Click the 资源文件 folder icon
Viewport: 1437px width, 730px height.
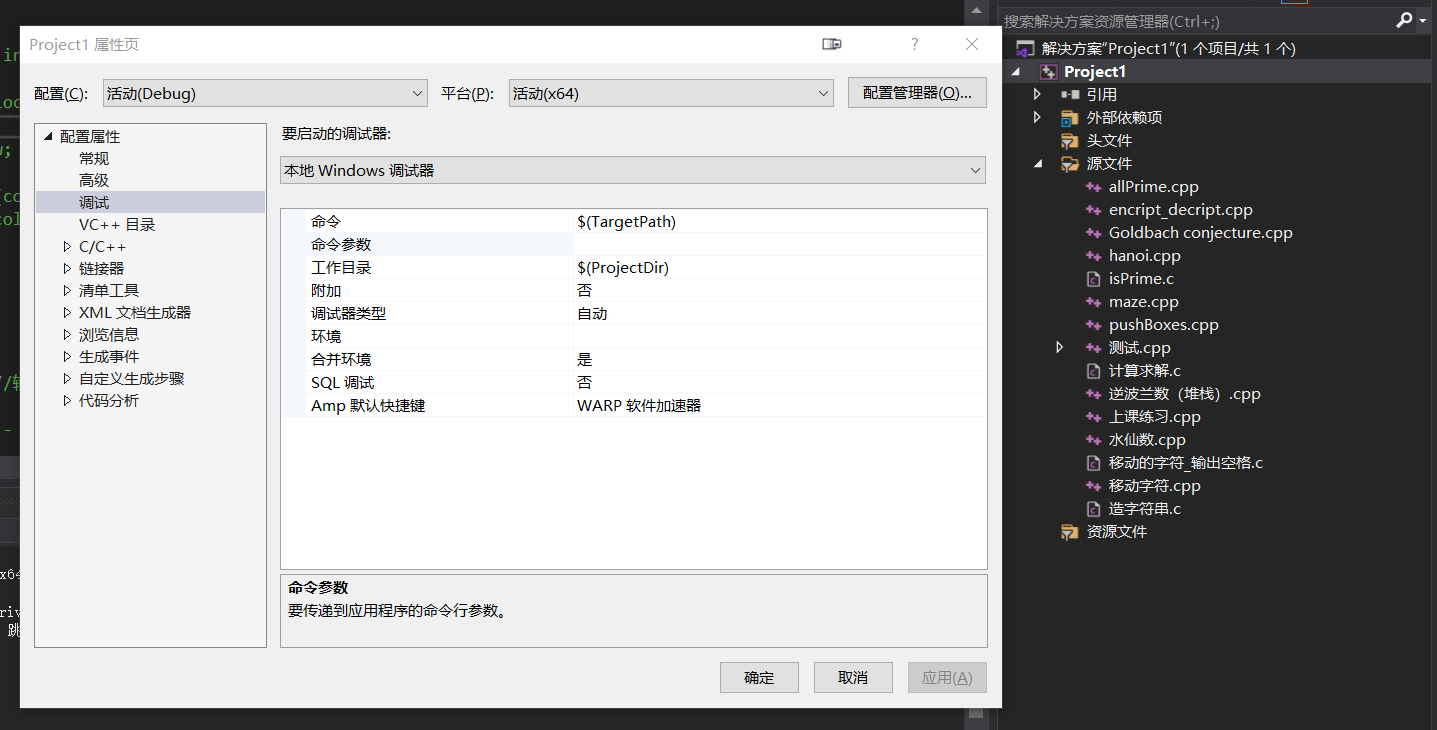[x=1070, y=532]
